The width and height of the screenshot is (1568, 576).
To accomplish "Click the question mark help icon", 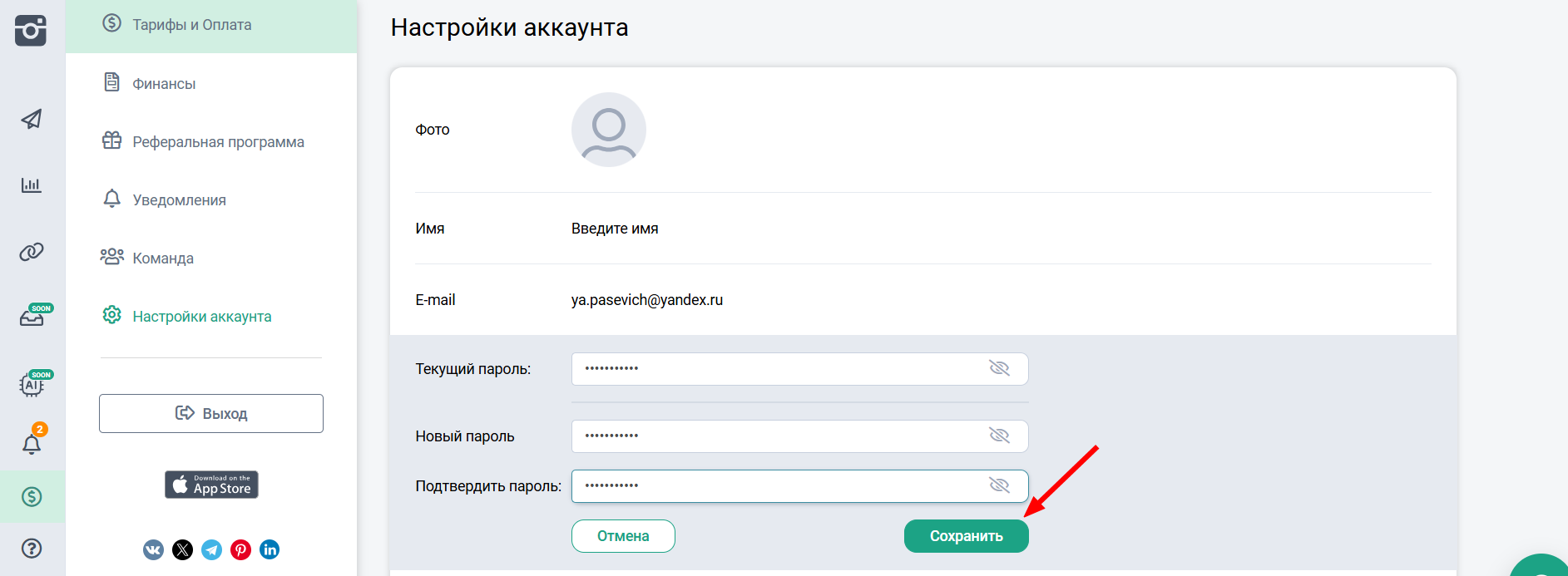I will 32,549.
